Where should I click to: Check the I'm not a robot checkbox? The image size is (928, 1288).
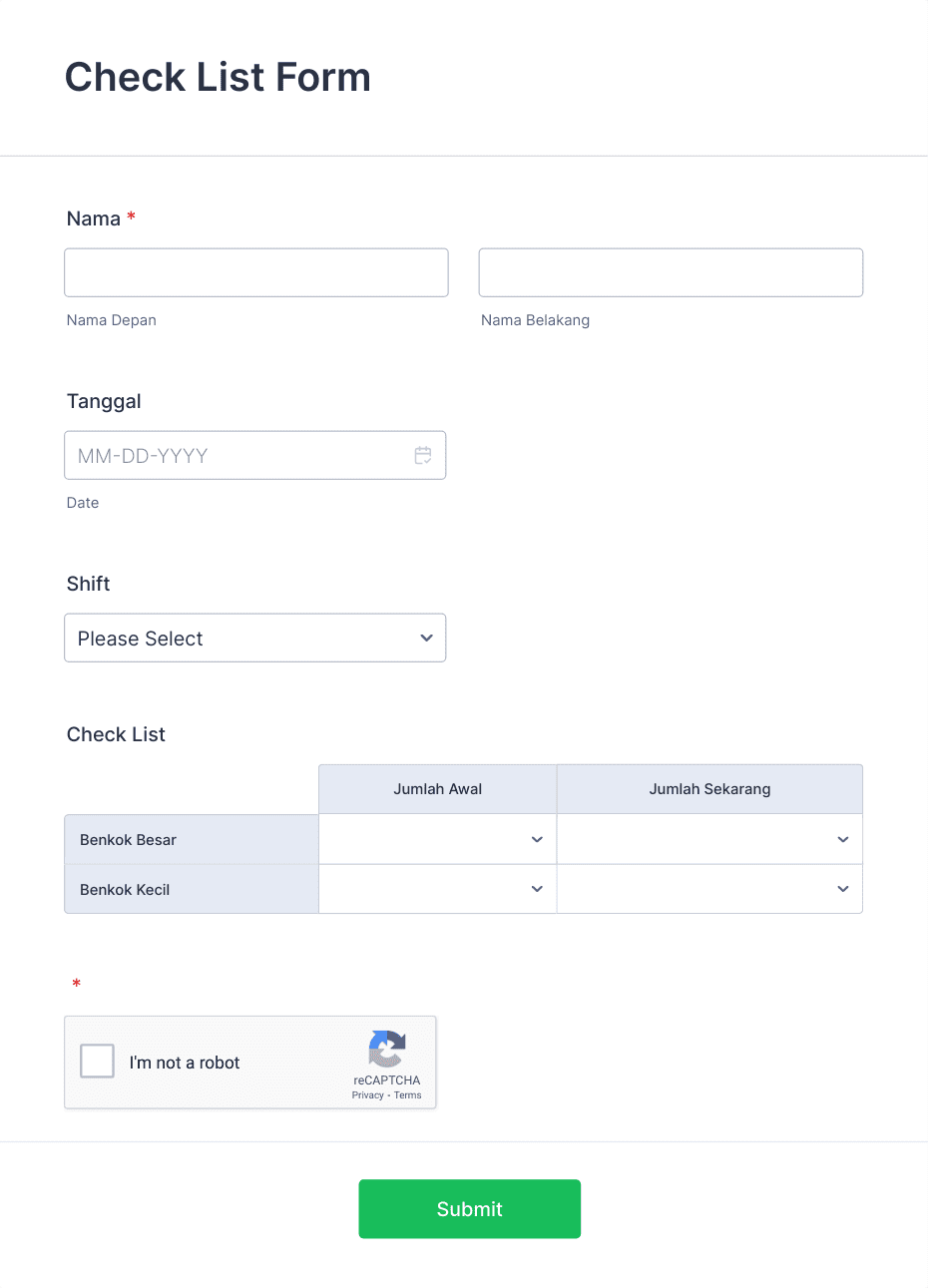(x=97, y=1062)
